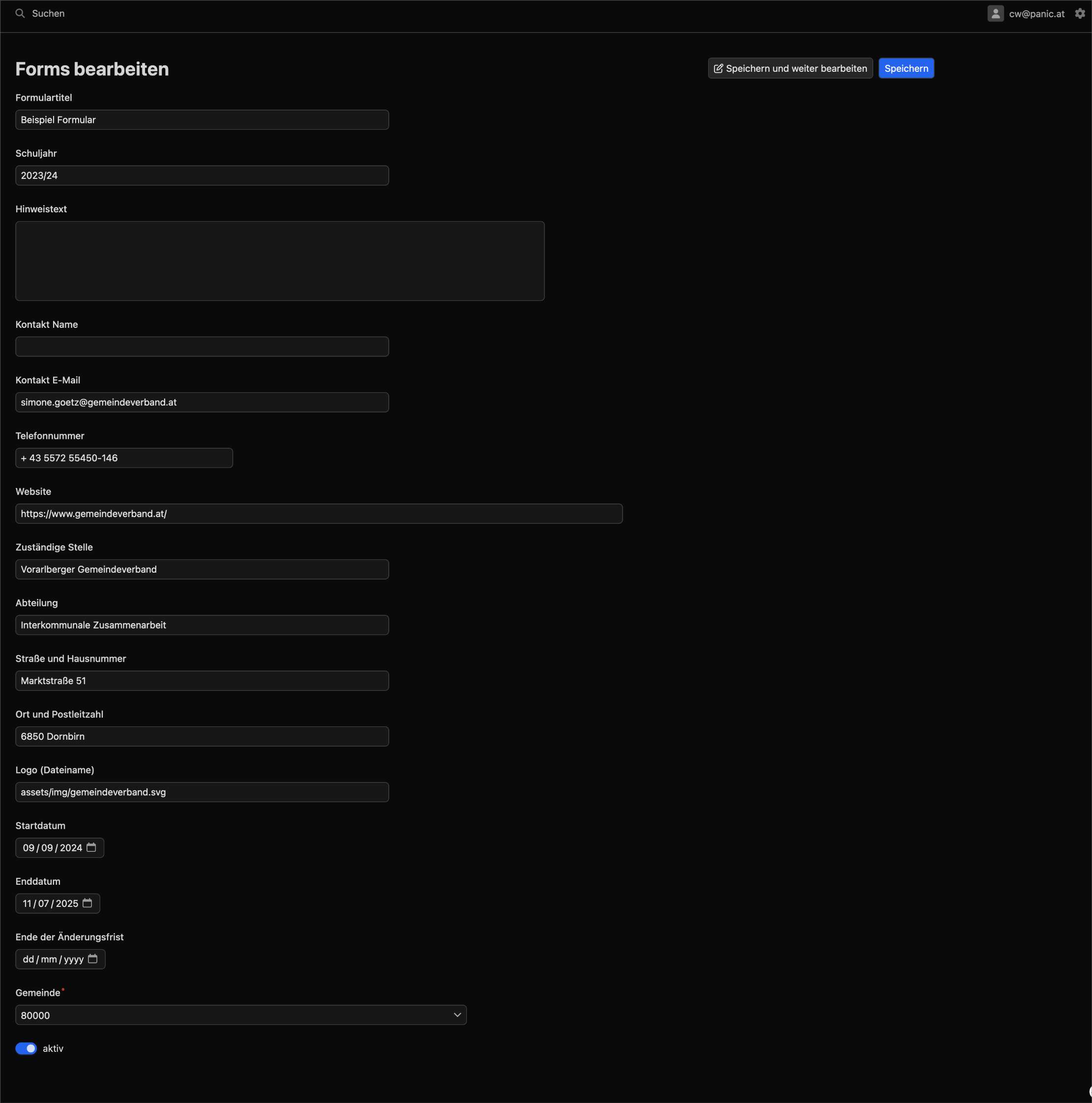The image size is (1092, 1103).
Task: Click the 'Forms bearbeiten' heading
Action: [92, 69]
